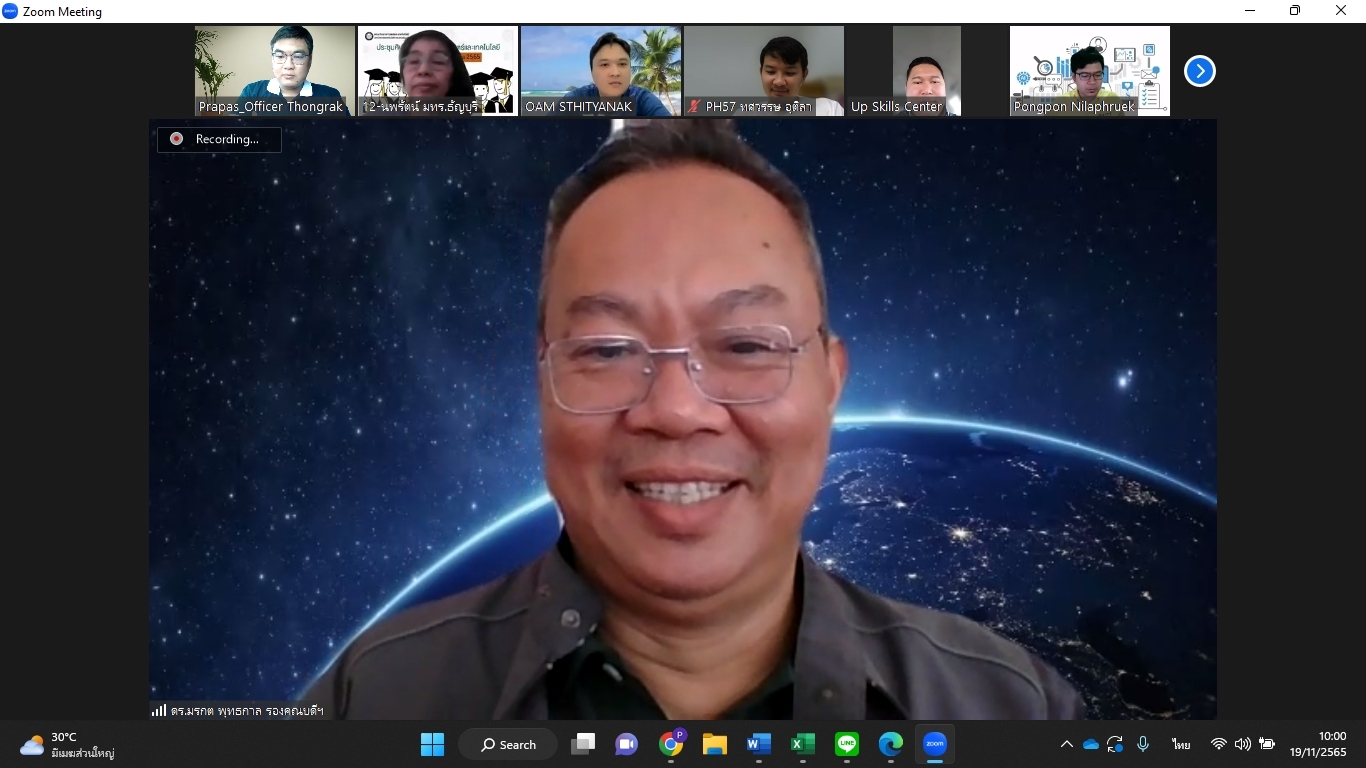Open OneDrive from the system tray
1366x768 pixels.
(x=1091, y=744)
